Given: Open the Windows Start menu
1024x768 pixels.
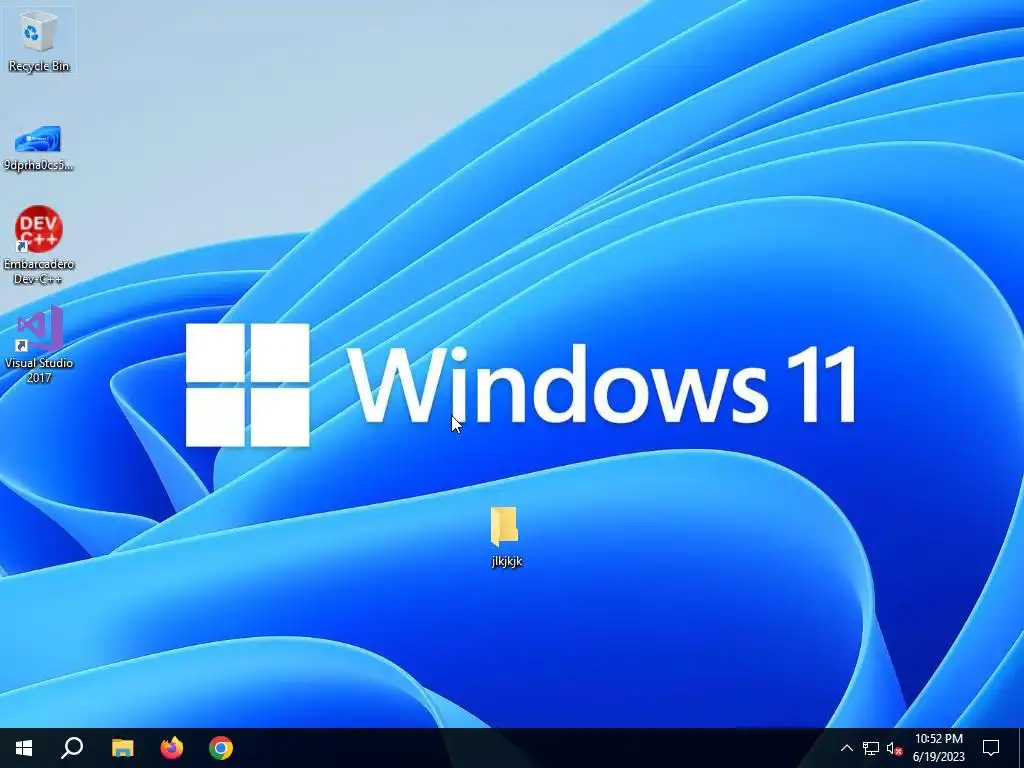Looking at the screenshot, I should [x=24, y=748].
